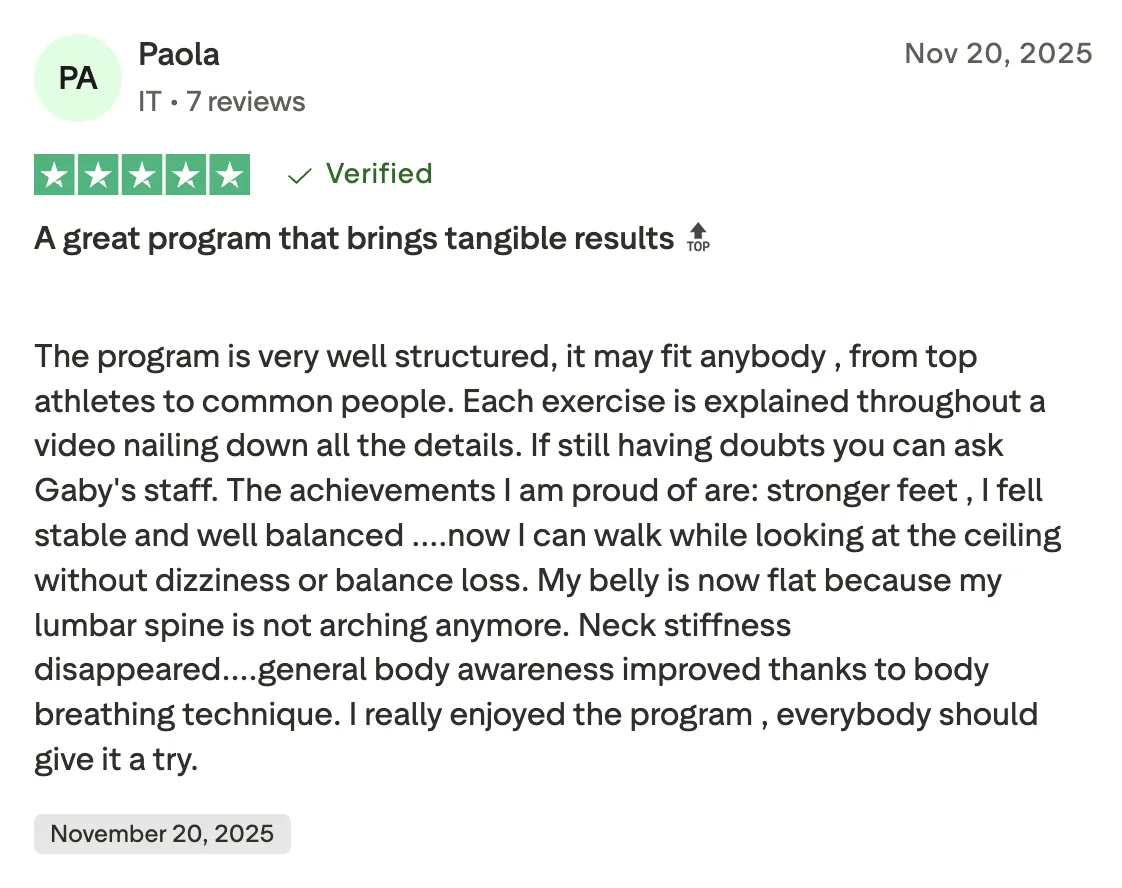Click the "give it a try" closing line
This screenshot has height=888, width=1122.
[116, 759]
